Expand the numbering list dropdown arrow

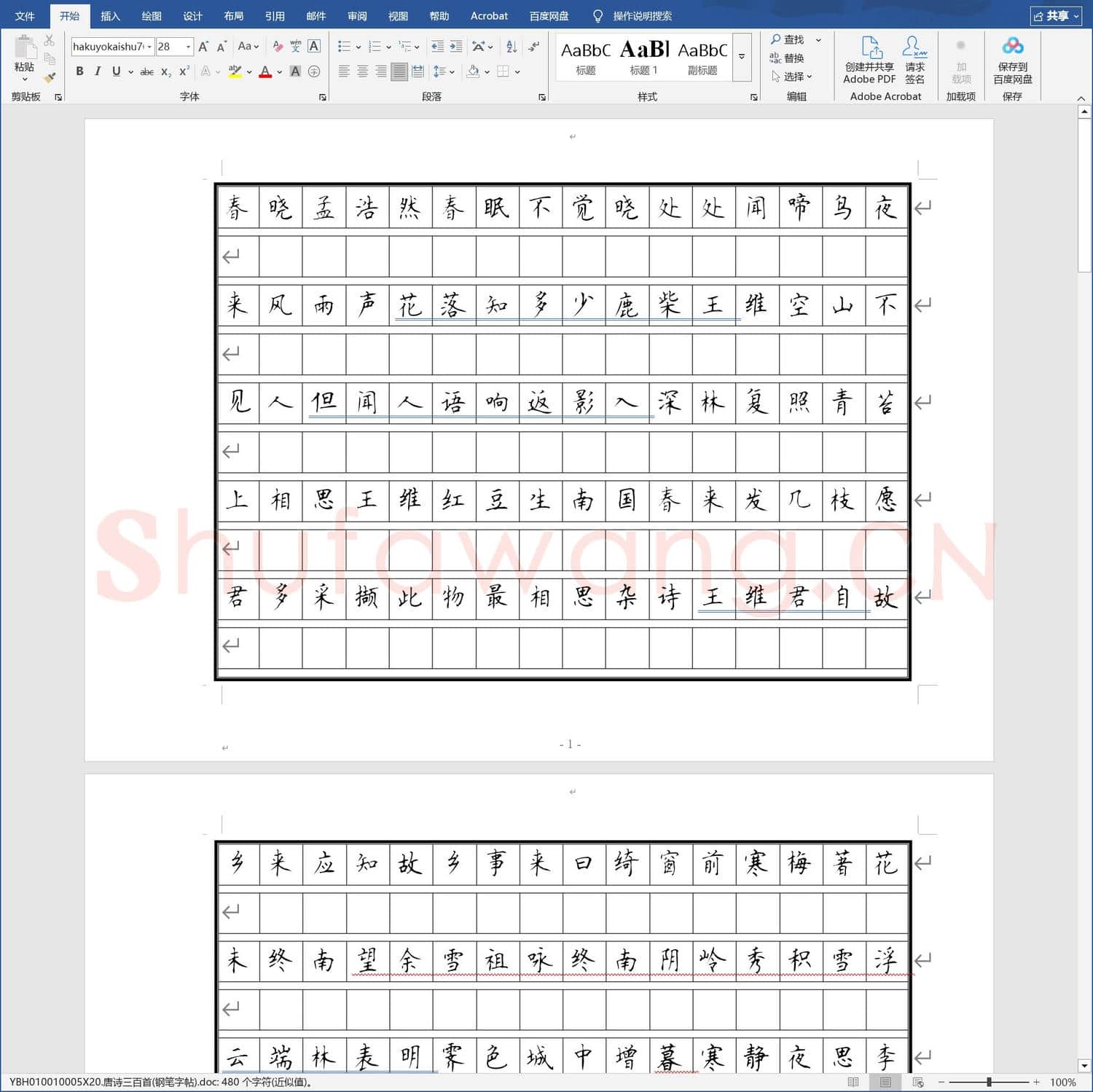(x=388, y=47)
